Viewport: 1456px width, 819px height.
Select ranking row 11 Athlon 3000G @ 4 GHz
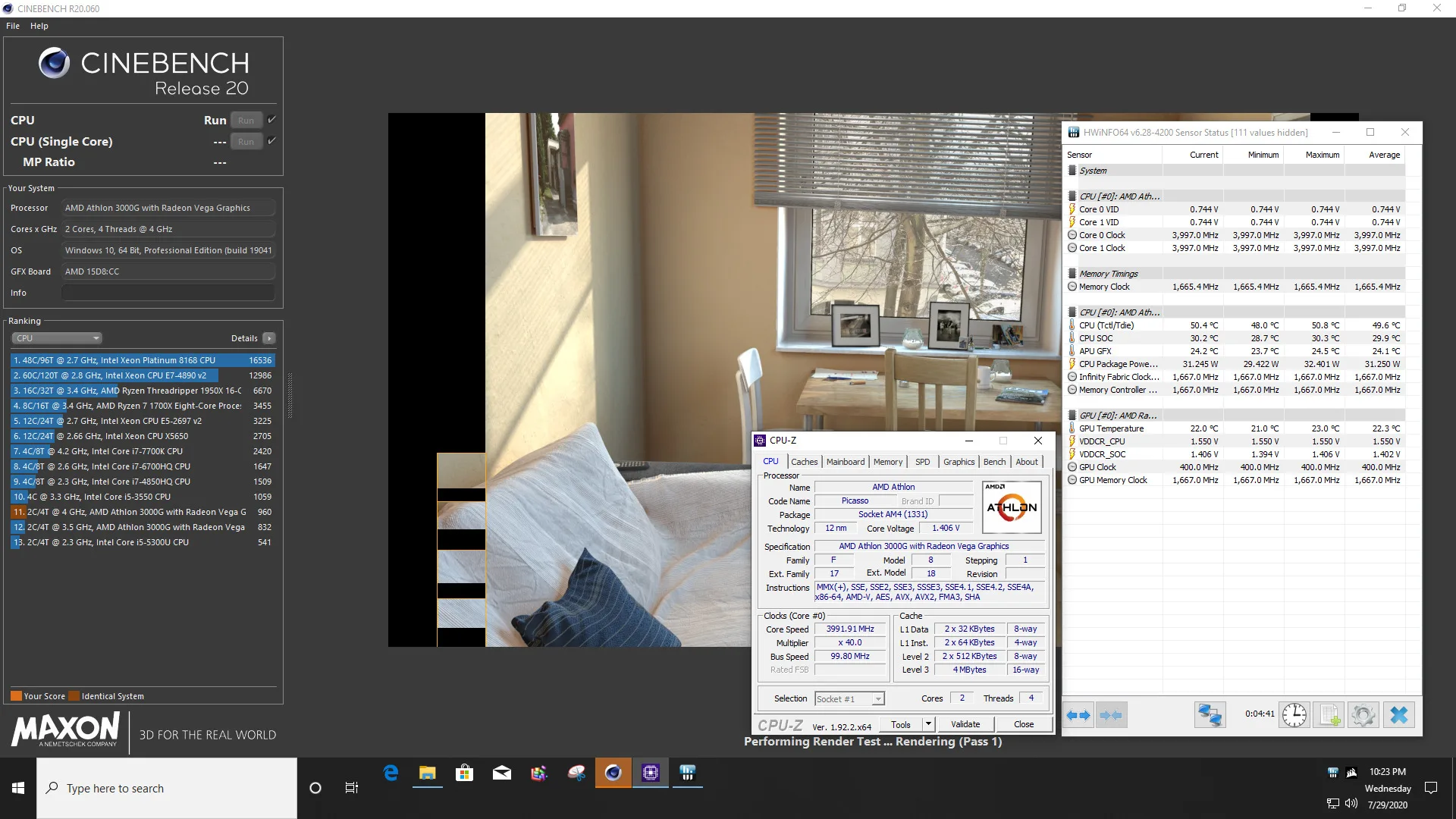(x=143, y=512)
